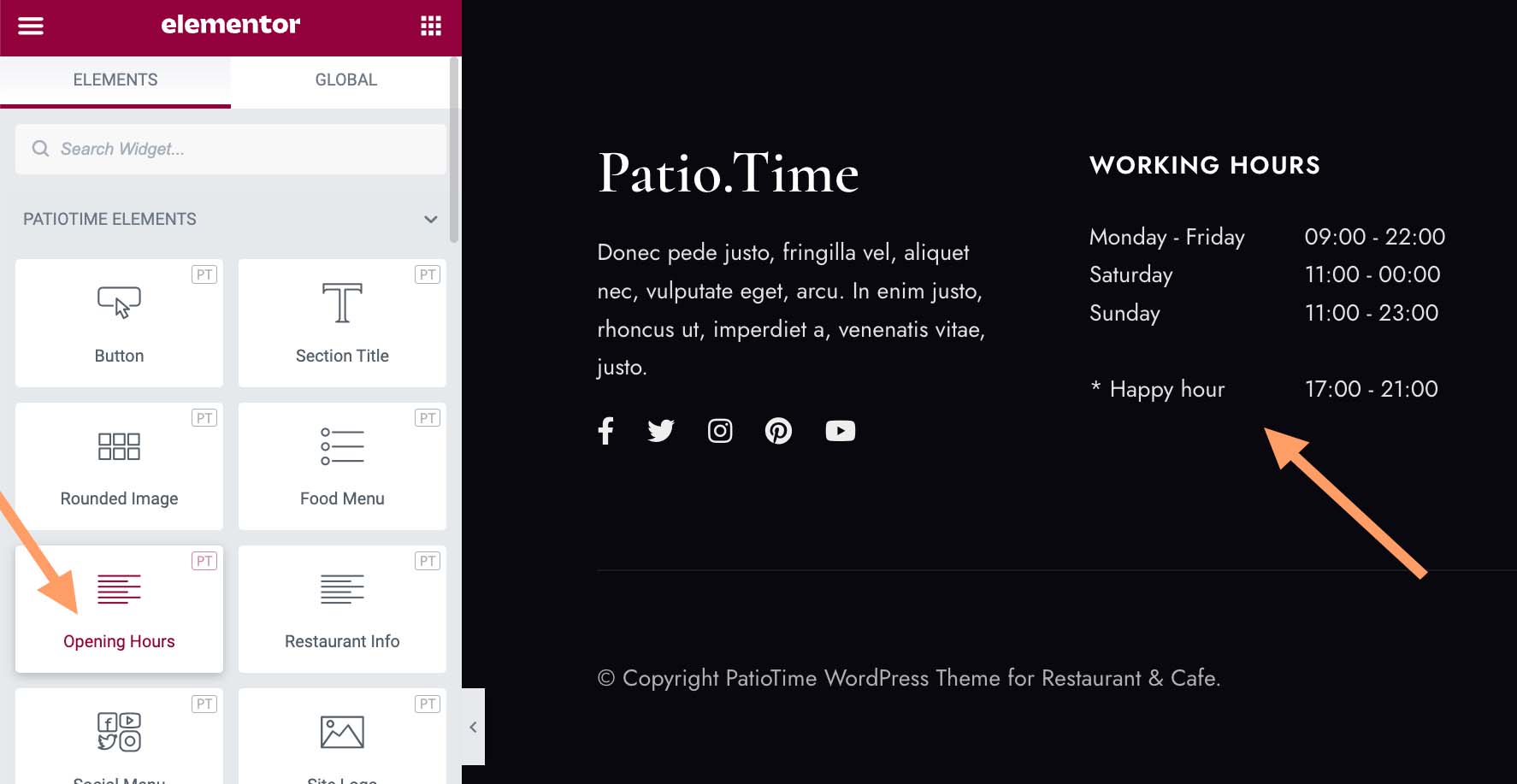The width and height of the screenshot is (1517, 784).
Task: Click the Facebook icon in footer
Action: [x=606, y=430]
